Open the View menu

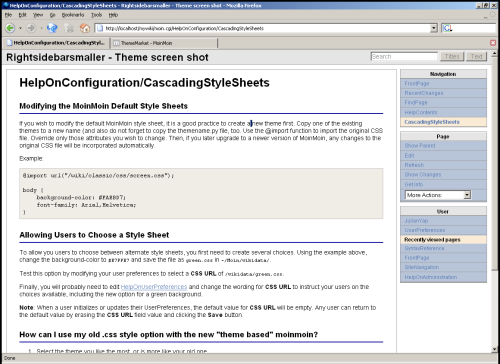pos(38,15)
